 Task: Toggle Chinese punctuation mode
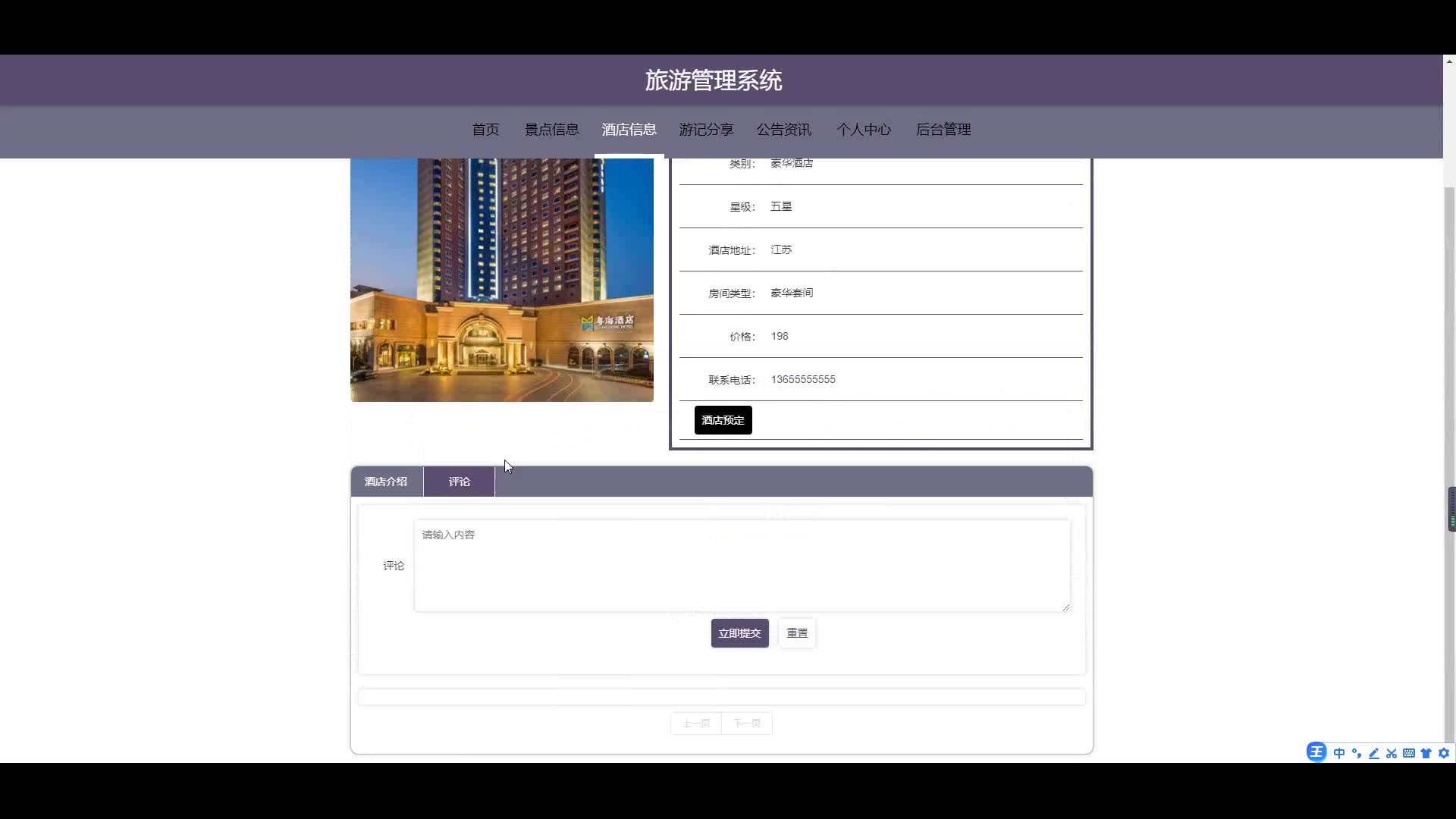[x=1357, y=753]
